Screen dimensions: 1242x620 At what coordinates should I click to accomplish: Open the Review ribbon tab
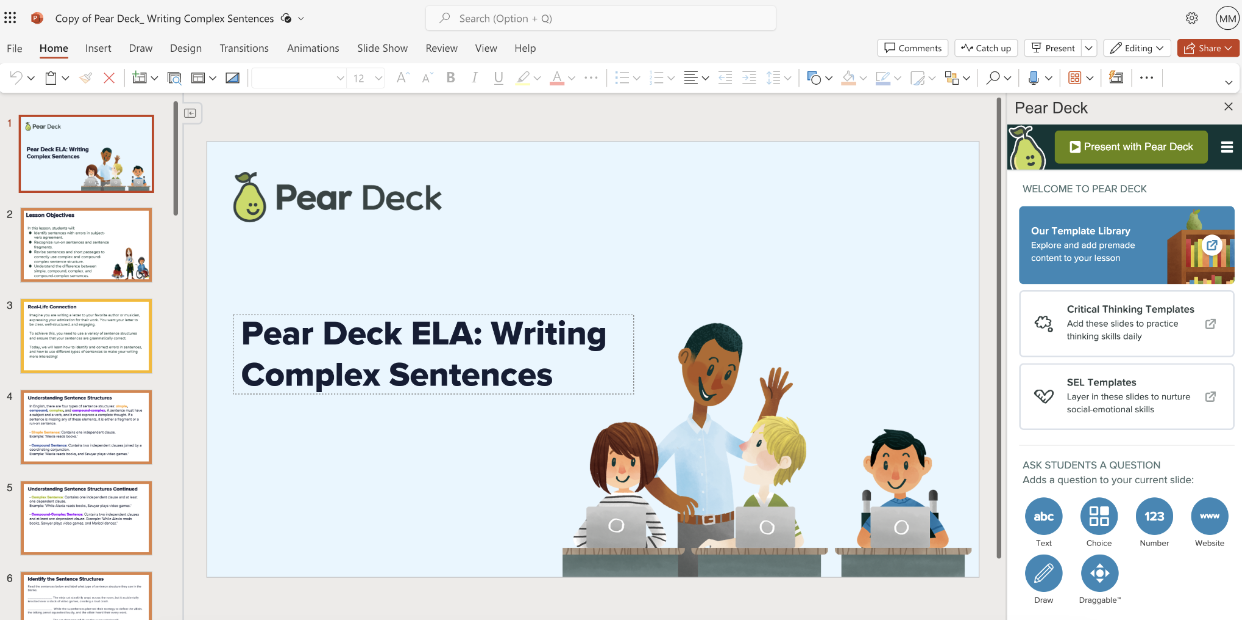pos(441,48)
